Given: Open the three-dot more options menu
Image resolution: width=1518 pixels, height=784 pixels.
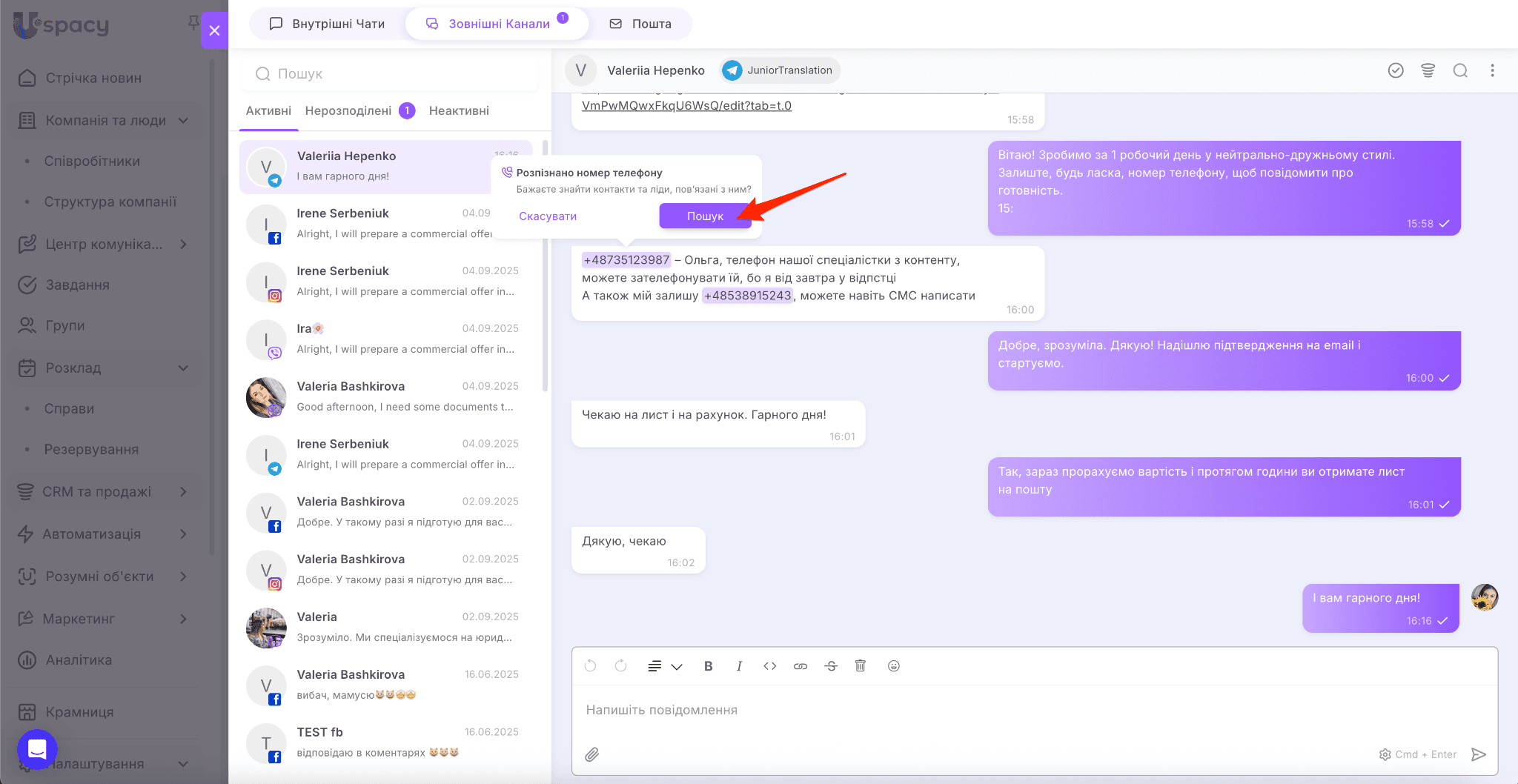Looking at the screenshot, I should pos(1492,70).
